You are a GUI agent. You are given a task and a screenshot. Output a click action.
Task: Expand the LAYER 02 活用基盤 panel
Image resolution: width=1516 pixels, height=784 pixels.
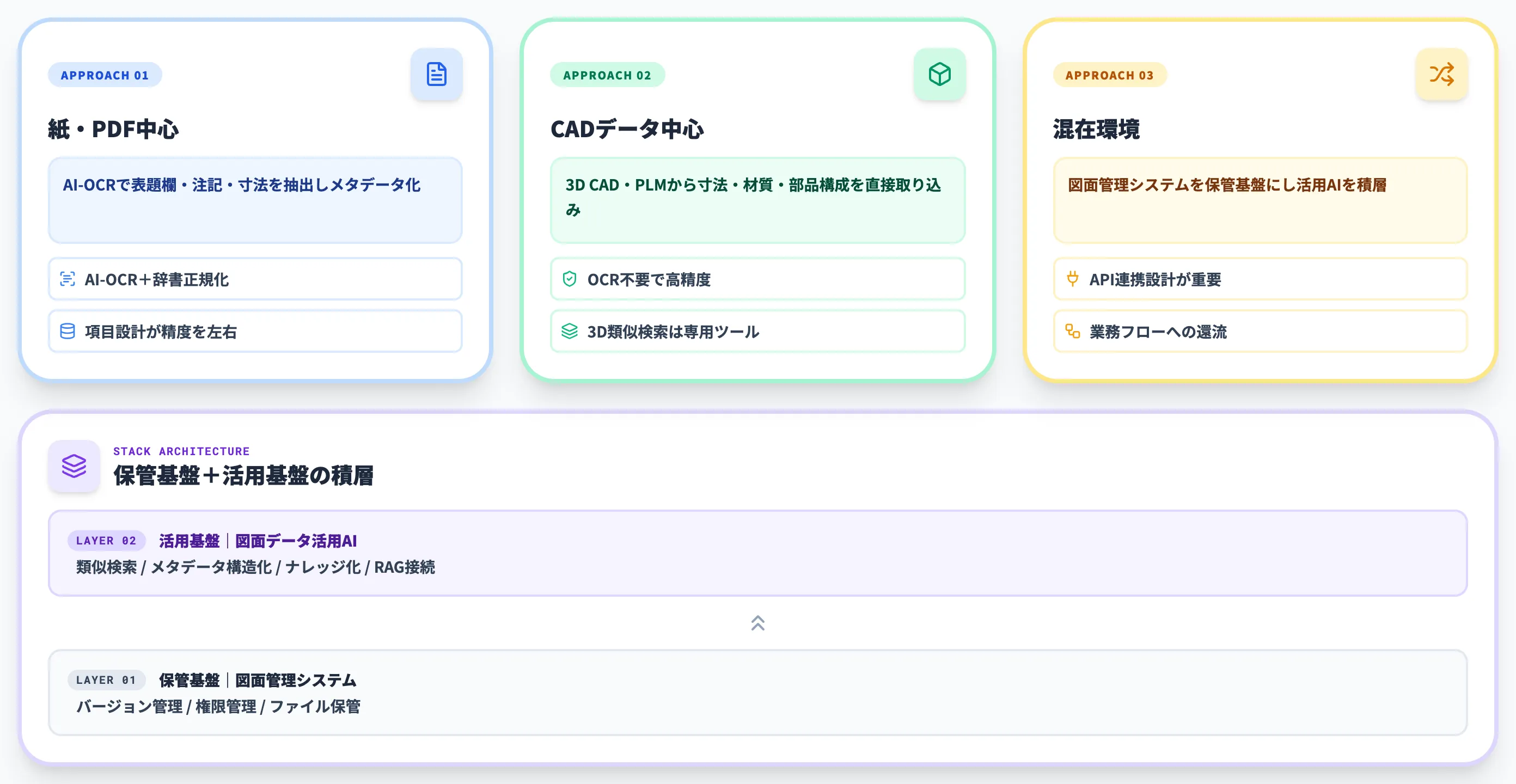coord(757,553)
